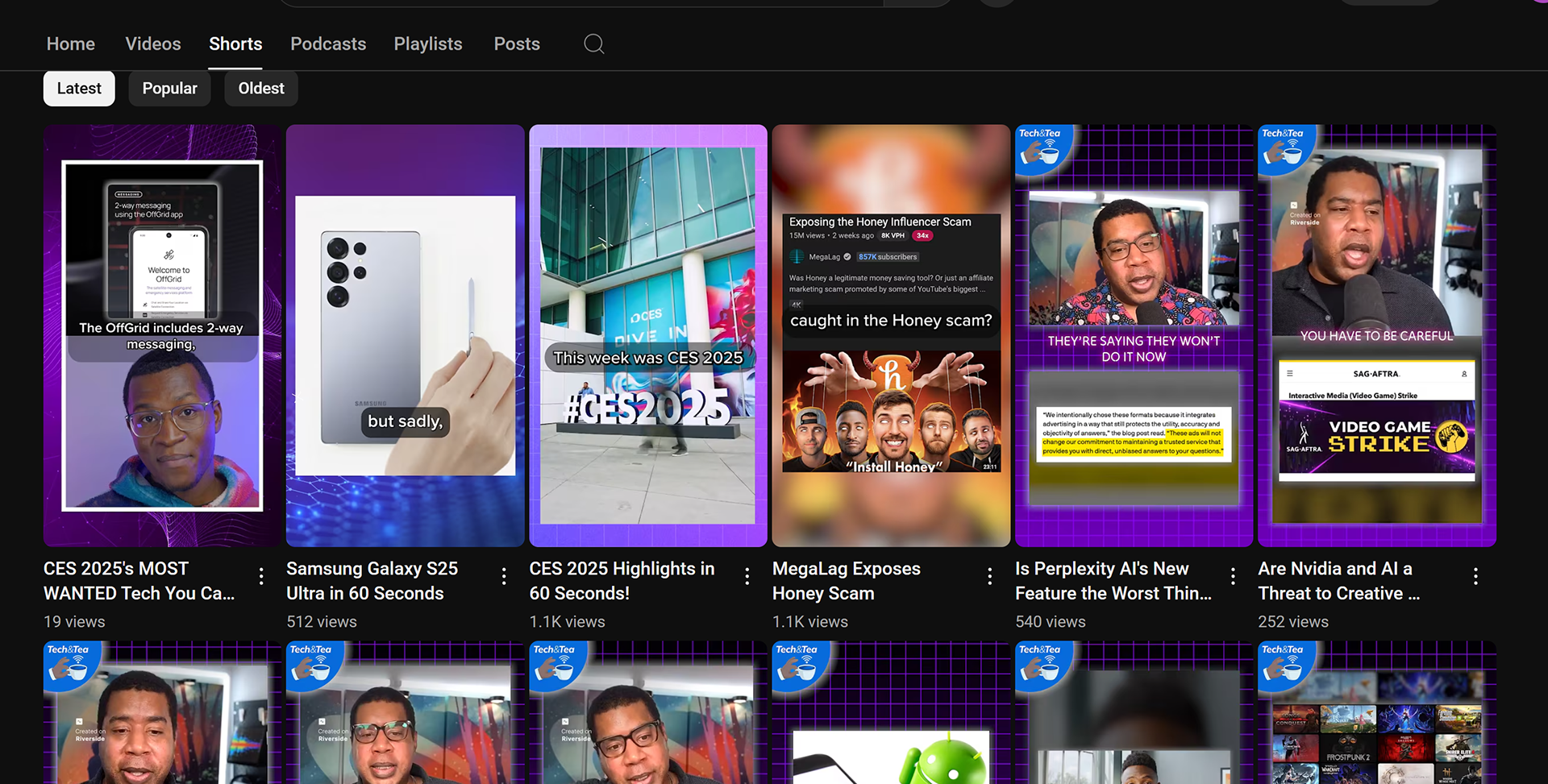Click the '252 views' text
Image resolution: width=1548 pixels, height=784 pixels.
pyautogui.click(x=1293, y=622)
